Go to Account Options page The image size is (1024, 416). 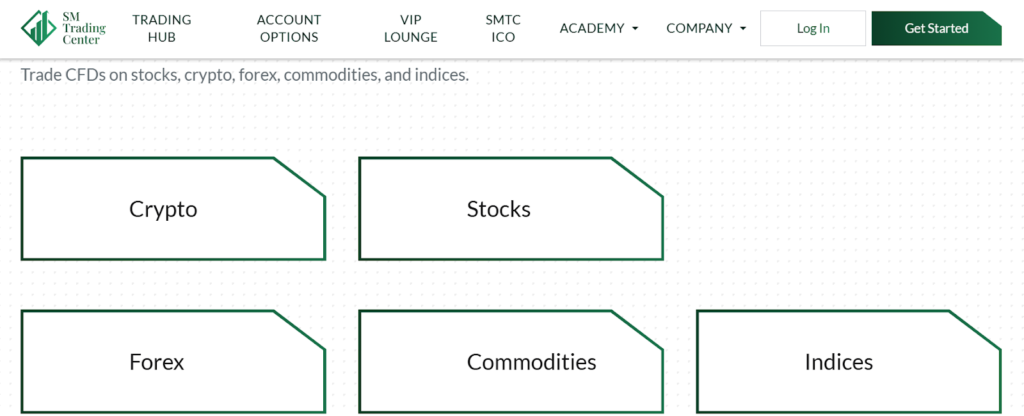click(x=289, y=28)
